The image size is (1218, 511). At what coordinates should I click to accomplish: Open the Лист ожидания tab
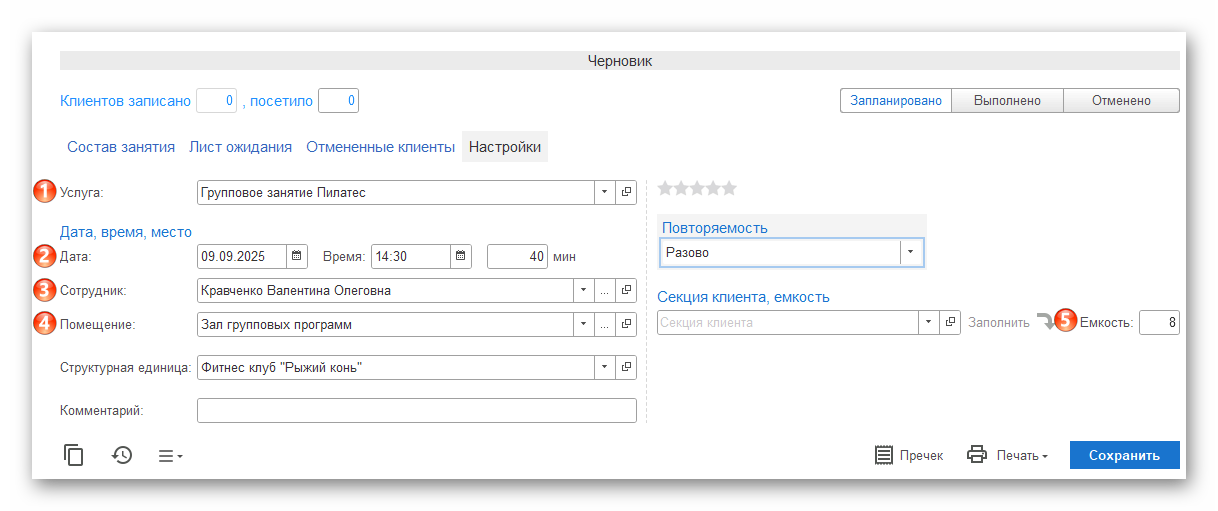click(240, 147)
